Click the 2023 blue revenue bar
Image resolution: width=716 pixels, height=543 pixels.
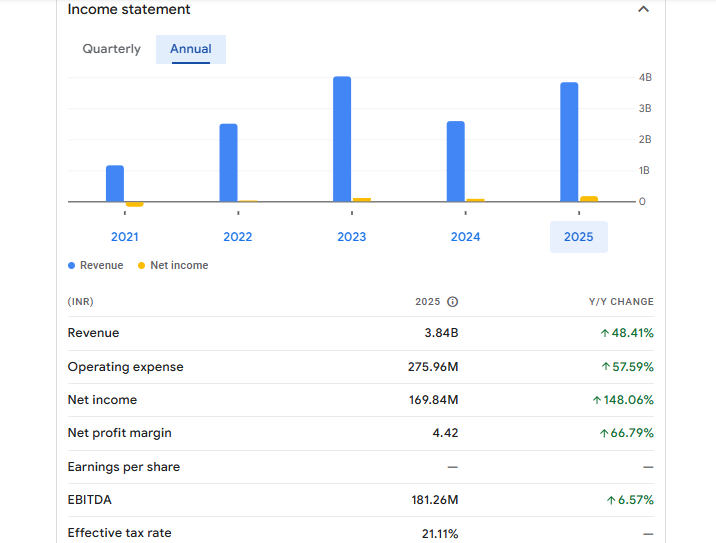pyautogui.click(x=342, y=139)
